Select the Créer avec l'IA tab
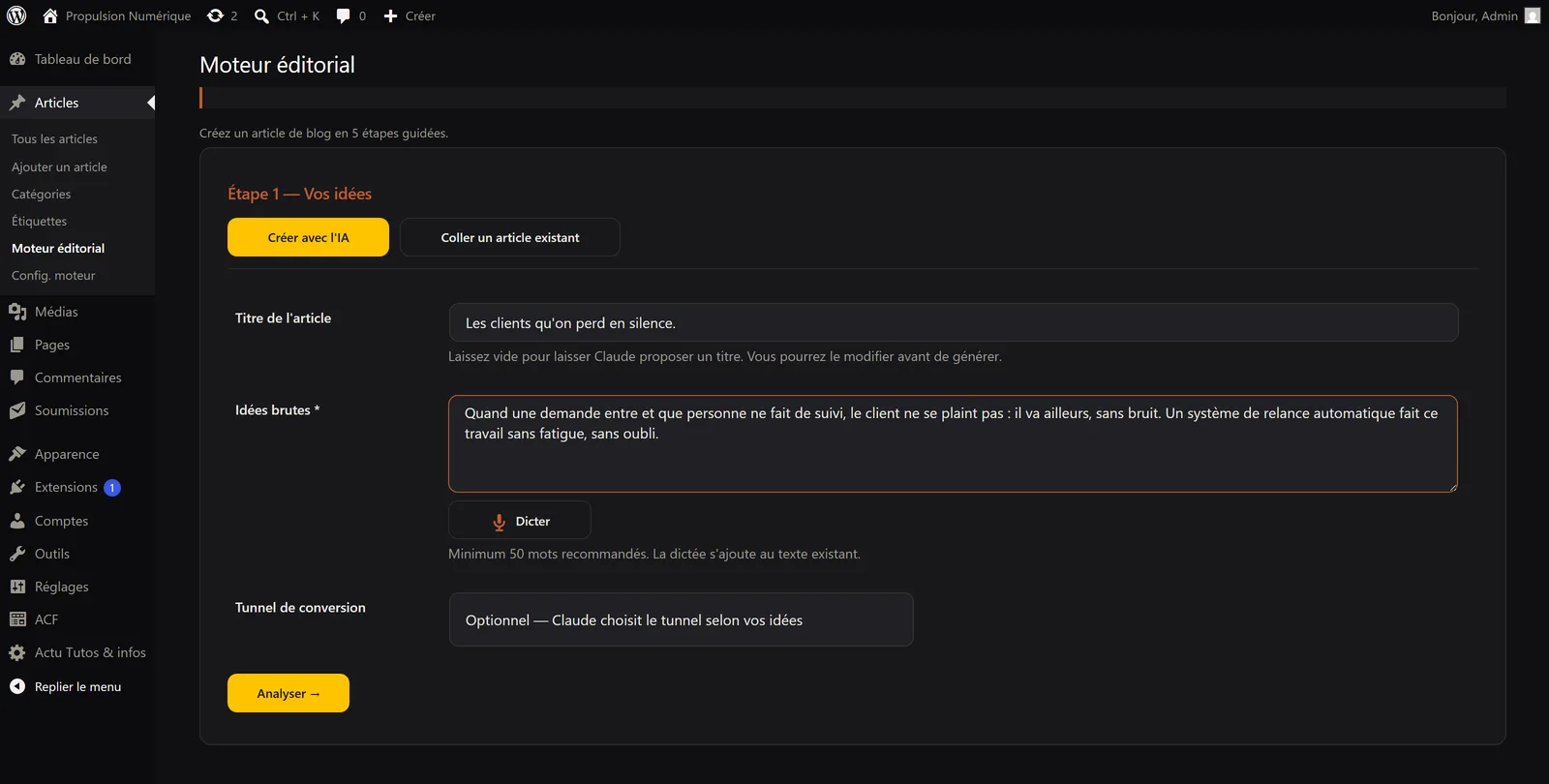1549x784 pixels. tap(308, 237)
